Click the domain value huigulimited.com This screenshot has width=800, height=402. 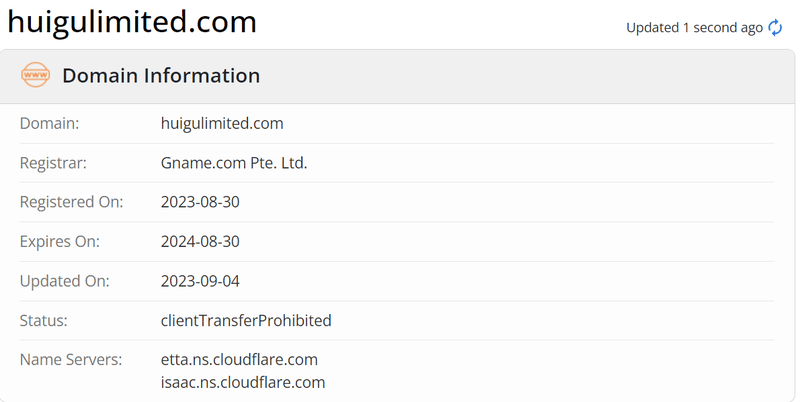click(222, 123)
